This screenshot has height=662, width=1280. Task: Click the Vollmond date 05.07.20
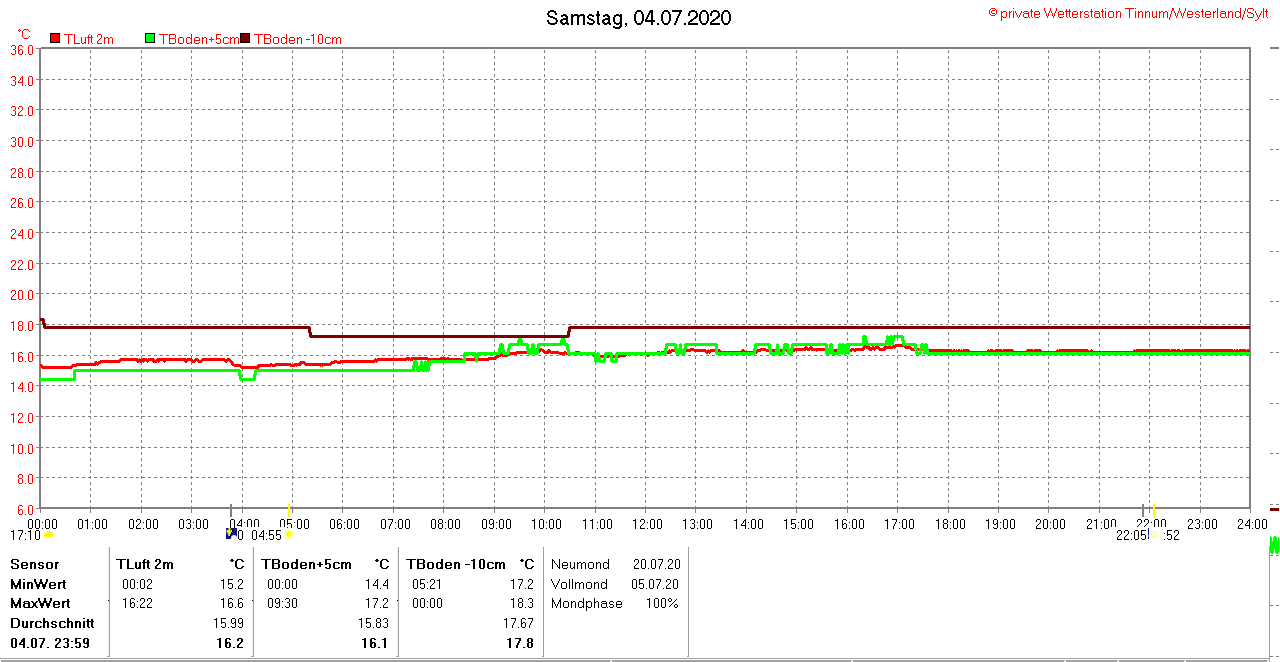(655, 584)
